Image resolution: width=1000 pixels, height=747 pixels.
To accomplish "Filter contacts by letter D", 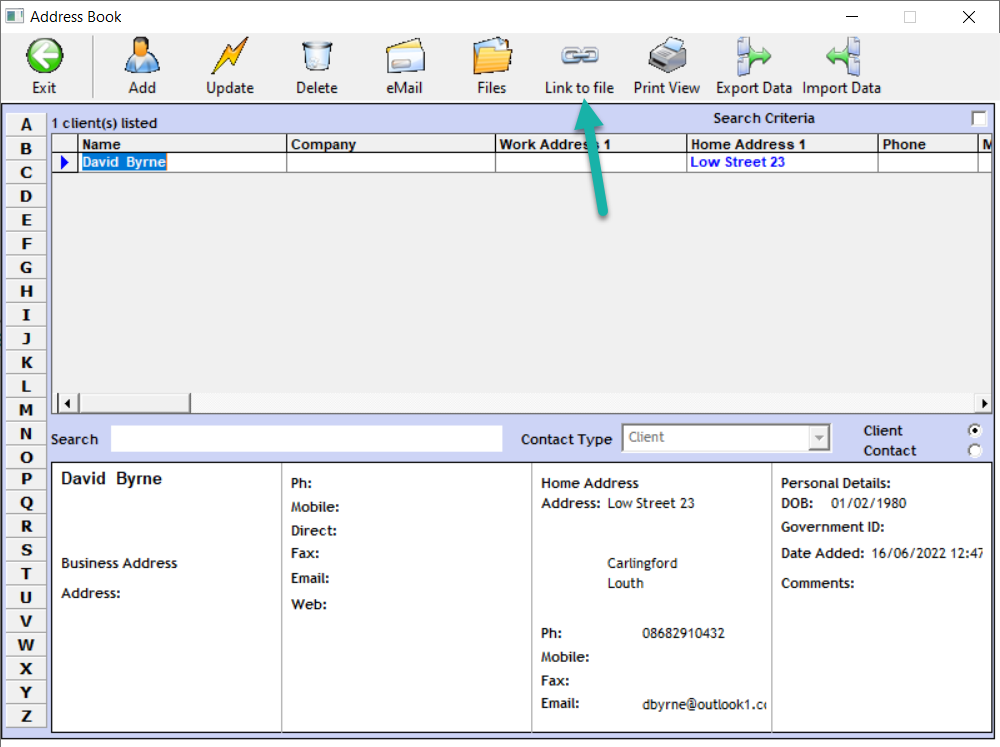I will (x=26, y=196).
